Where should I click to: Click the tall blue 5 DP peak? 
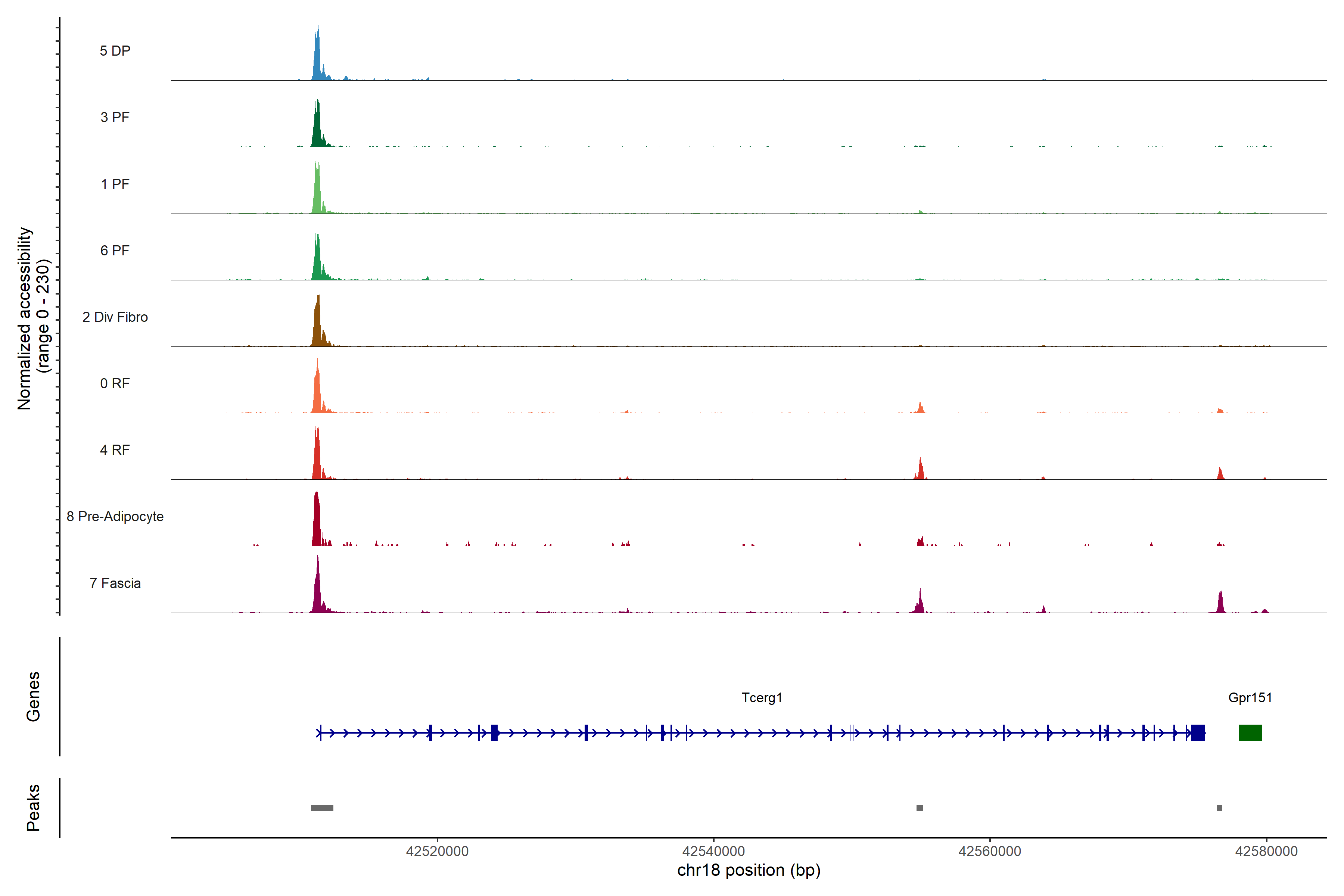[x=318, y=60]
